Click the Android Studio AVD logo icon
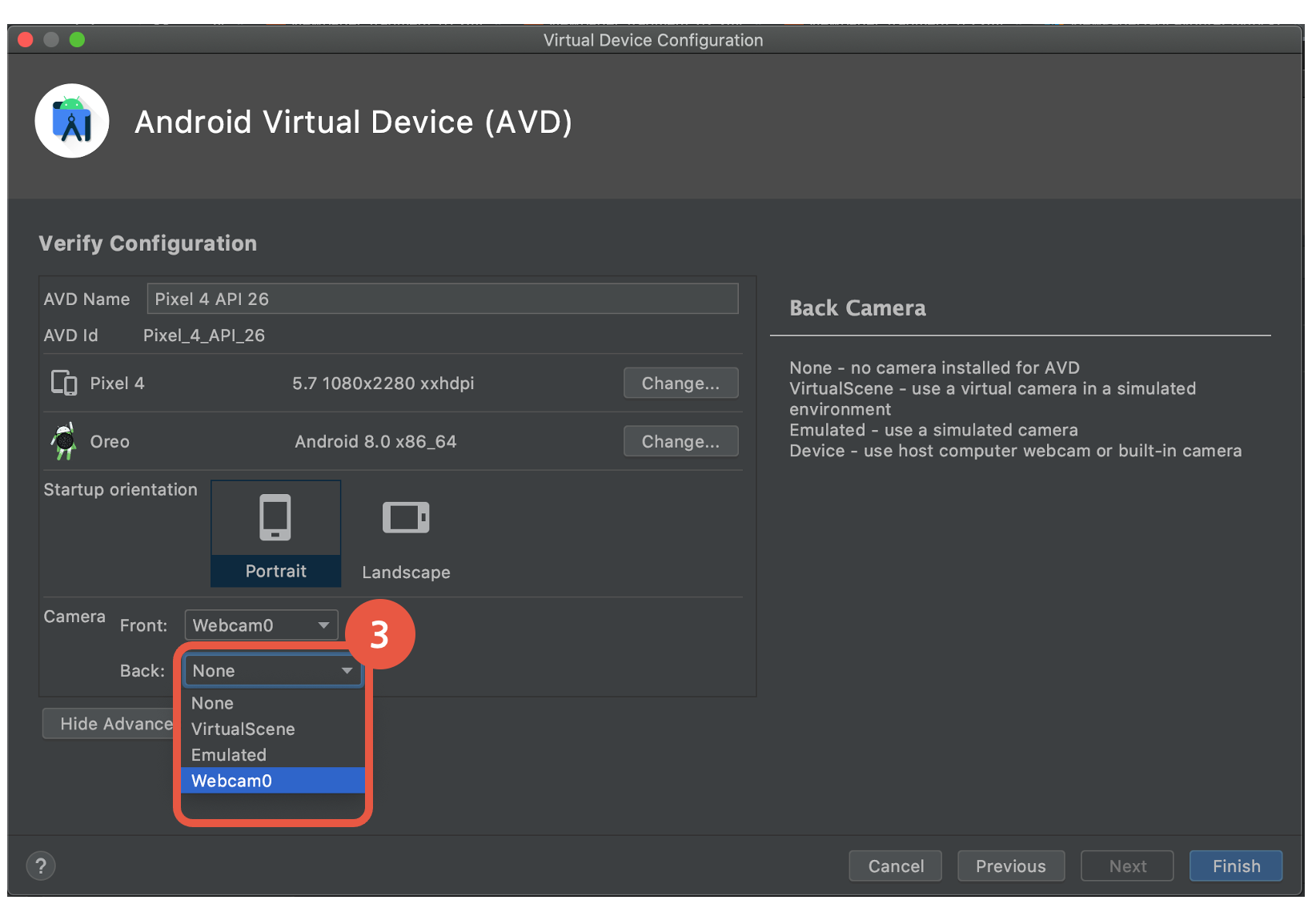This screenshot has height=916, width=1316. (72, 121)
